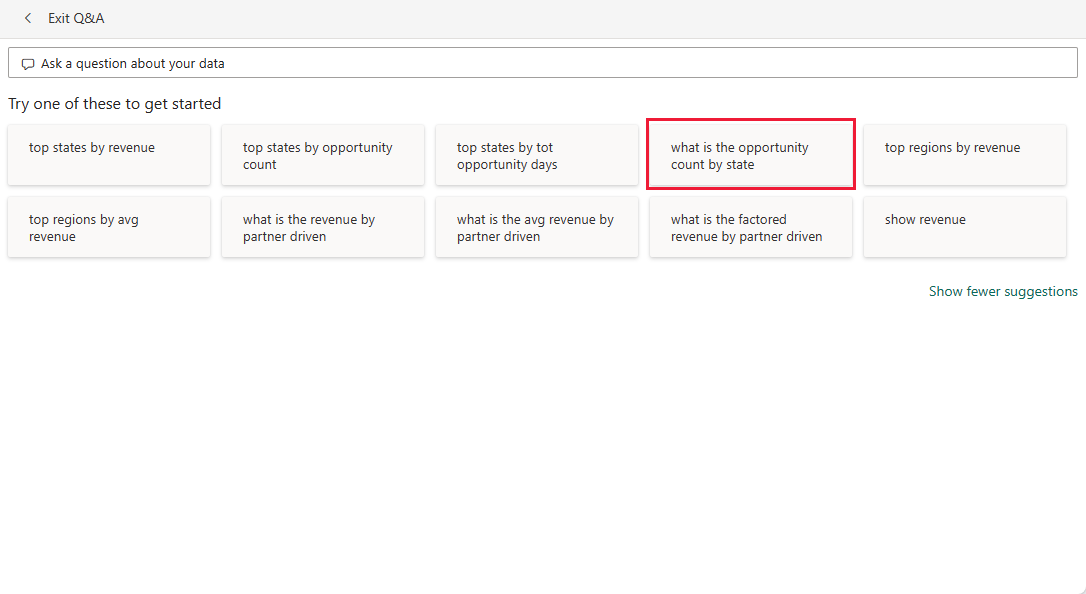Pick 'top states by tot opportunity days' suggestion
The image size is (1086, 594).
[536, 154]
